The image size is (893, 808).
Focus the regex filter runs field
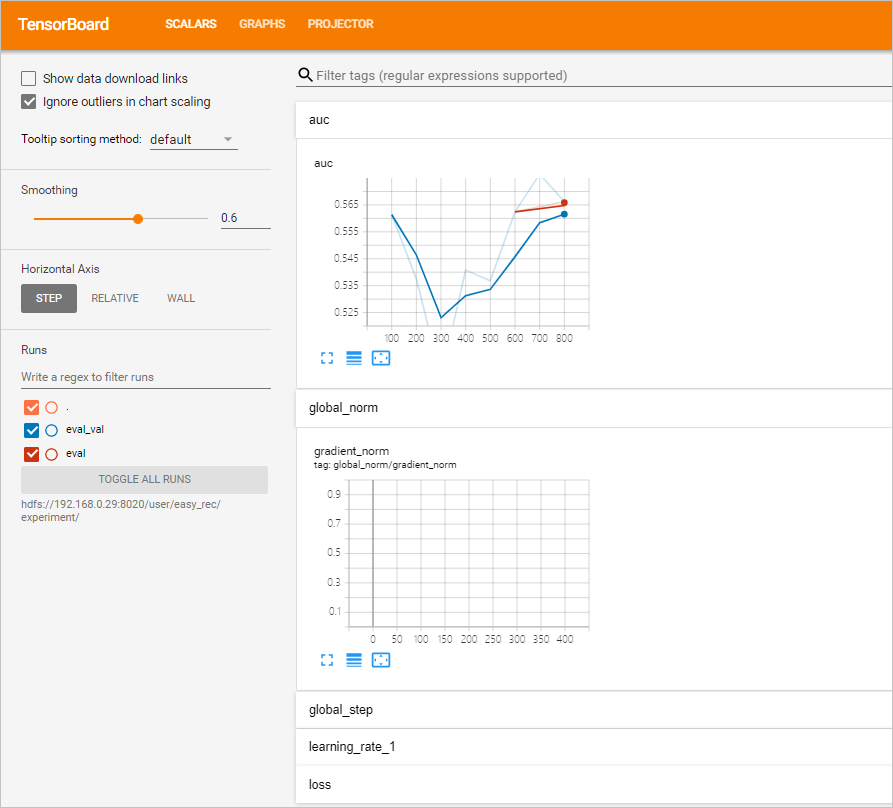click(x=146, y=377)
